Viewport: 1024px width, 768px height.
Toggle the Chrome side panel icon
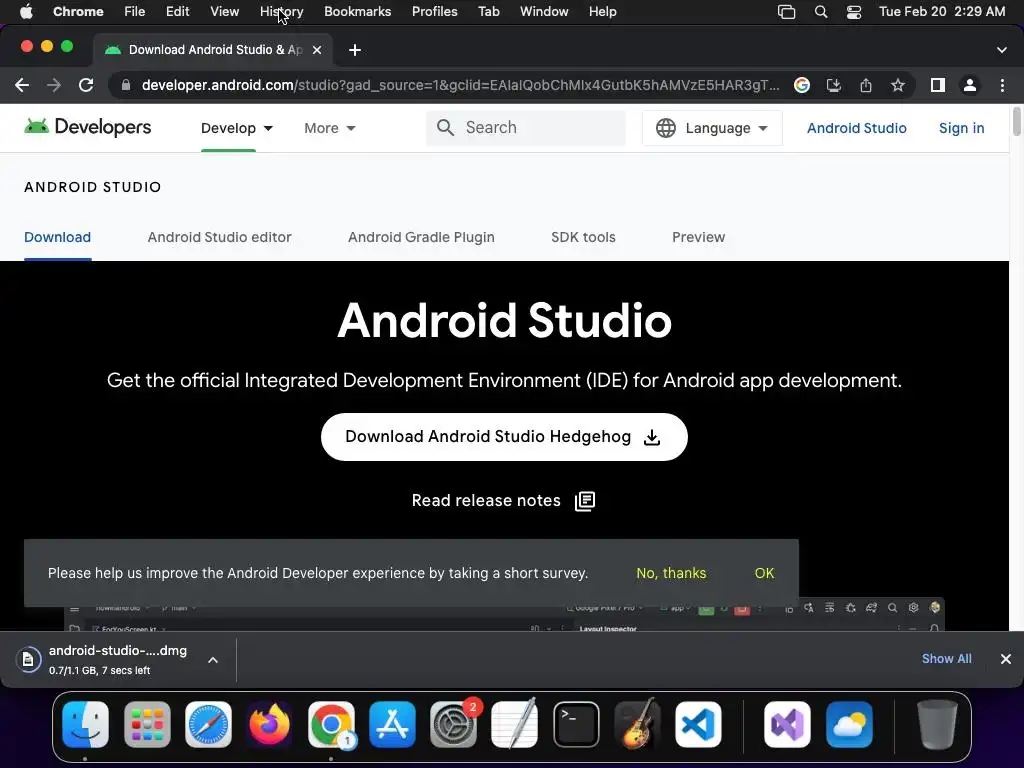pyautogui.click(x=938, y=85)
